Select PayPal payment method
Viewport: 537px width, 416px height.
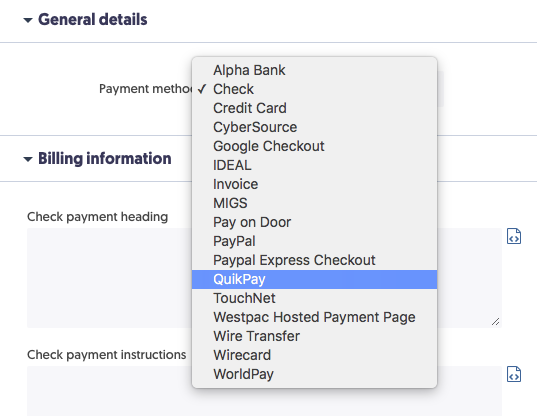(x=314, y=241)
